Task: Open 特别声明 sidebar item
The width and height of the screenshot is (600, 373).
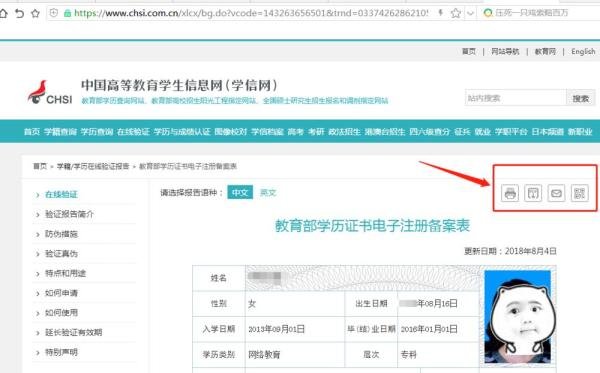Action: pos(61,352)
